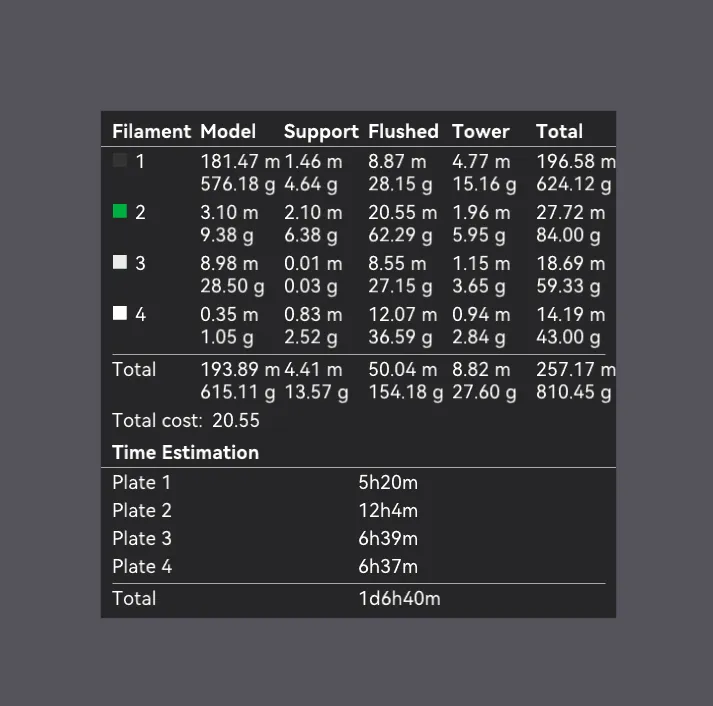Click the 810.45 g total weight

(x=573, y=392)
